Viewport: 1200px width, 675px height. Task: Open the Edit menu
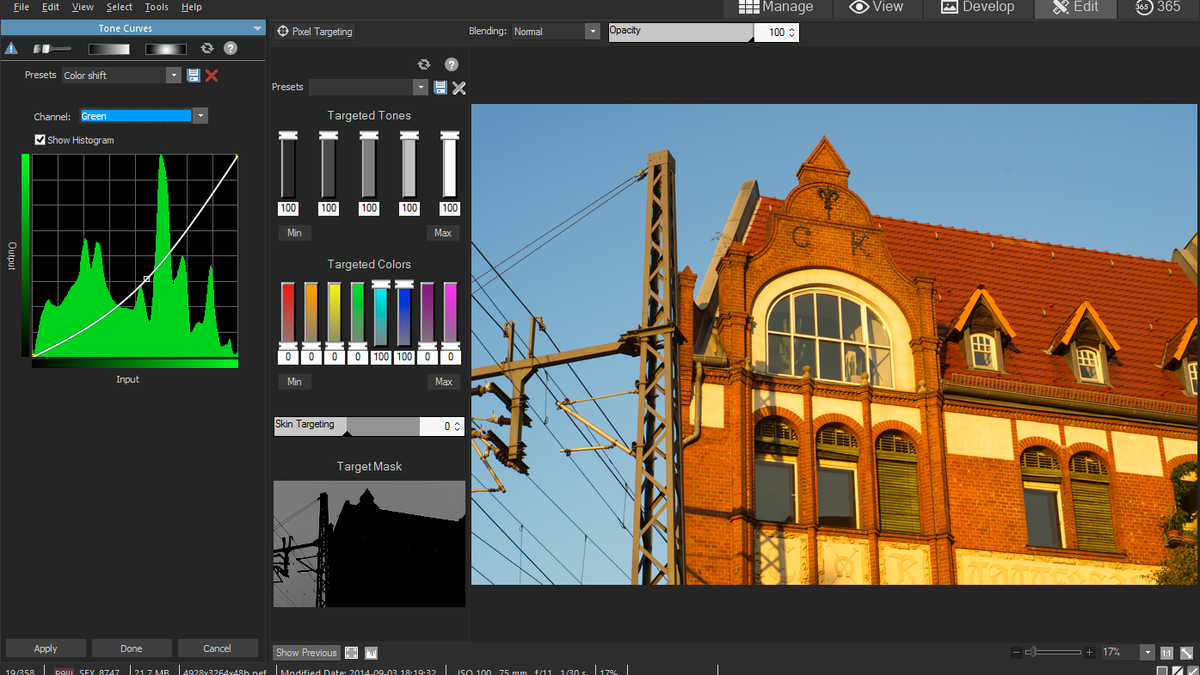point(51,7)
